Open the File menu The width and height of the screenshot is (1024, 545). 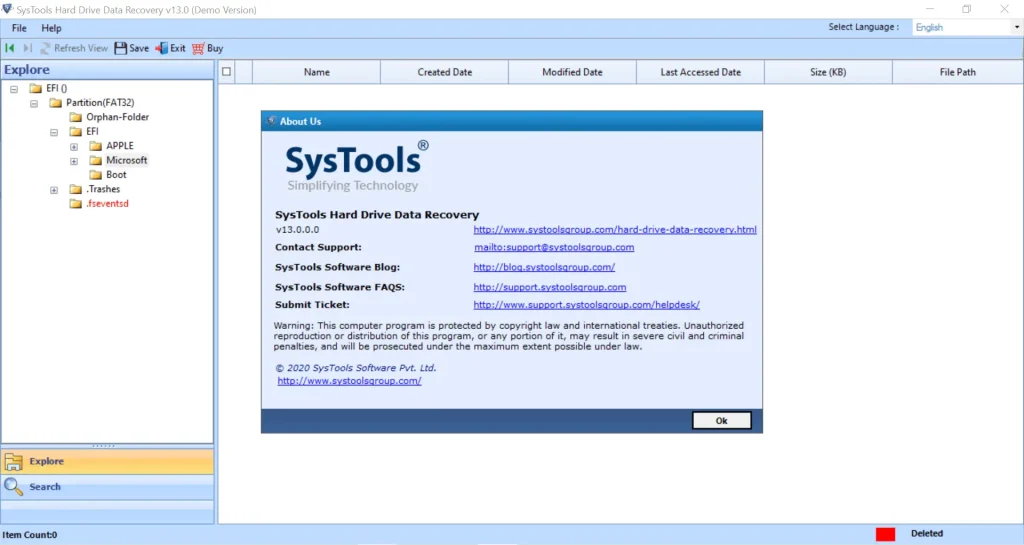(19, 28)
